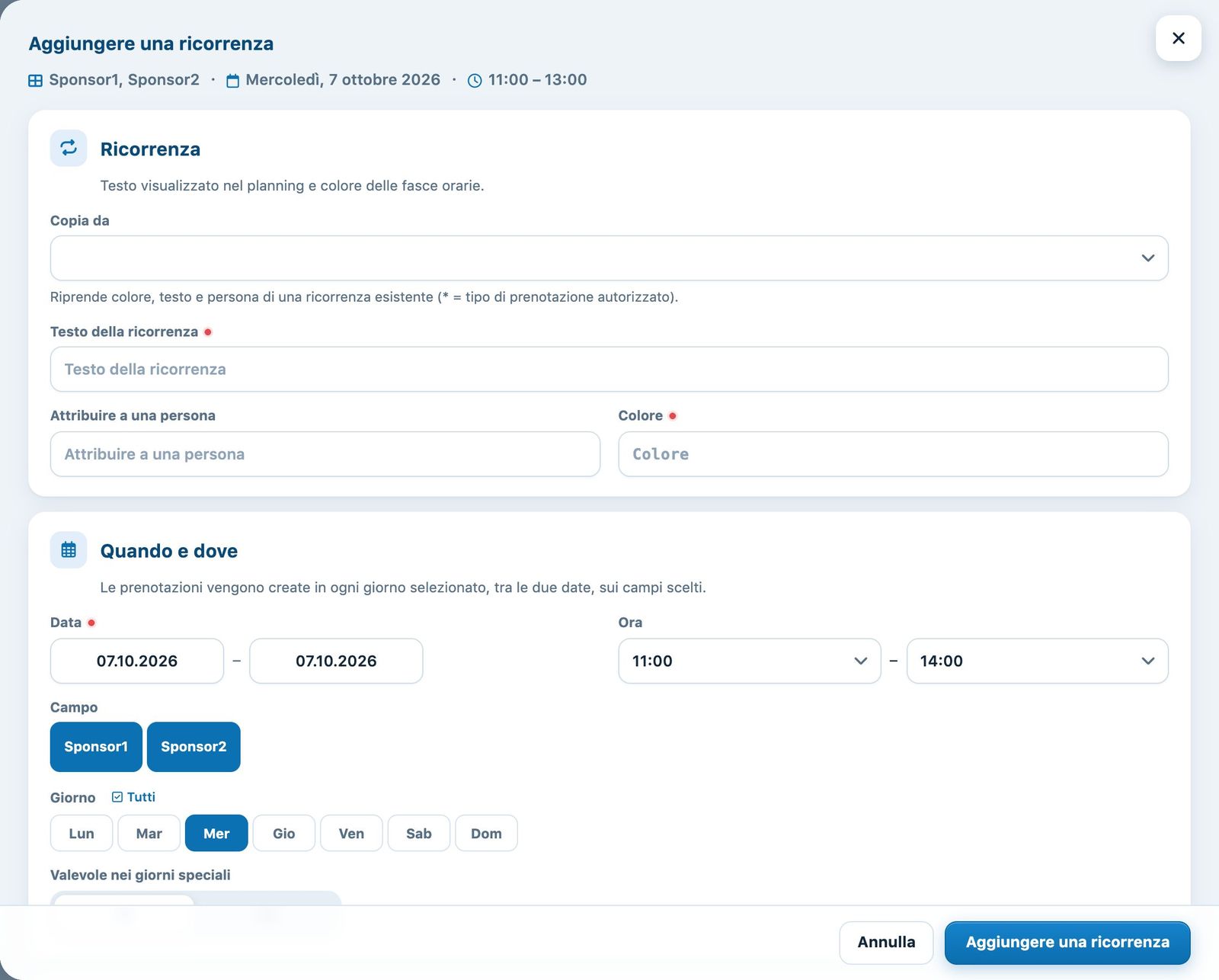
Task: Click the Aggiungere una ricorrenza button
Action: click(1067, 942)
